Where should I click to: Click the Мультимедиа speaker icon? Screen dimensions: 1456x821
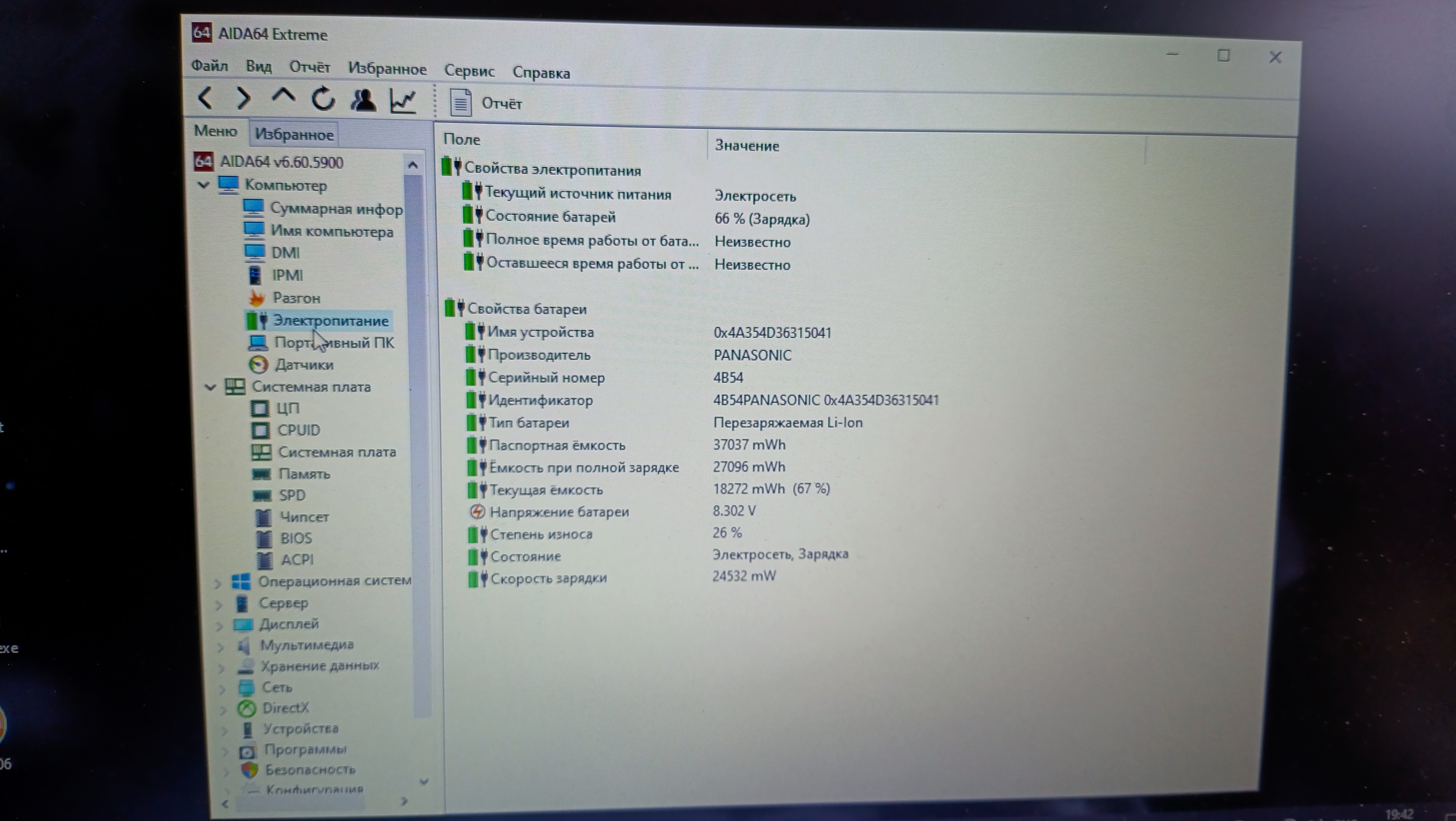point(244,645)
